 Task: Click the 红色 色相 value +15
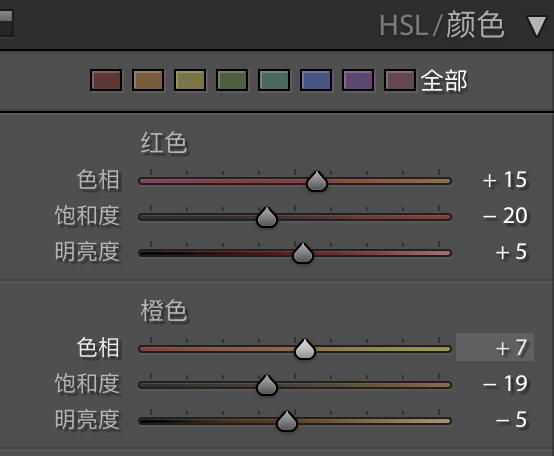coord(505,180)
